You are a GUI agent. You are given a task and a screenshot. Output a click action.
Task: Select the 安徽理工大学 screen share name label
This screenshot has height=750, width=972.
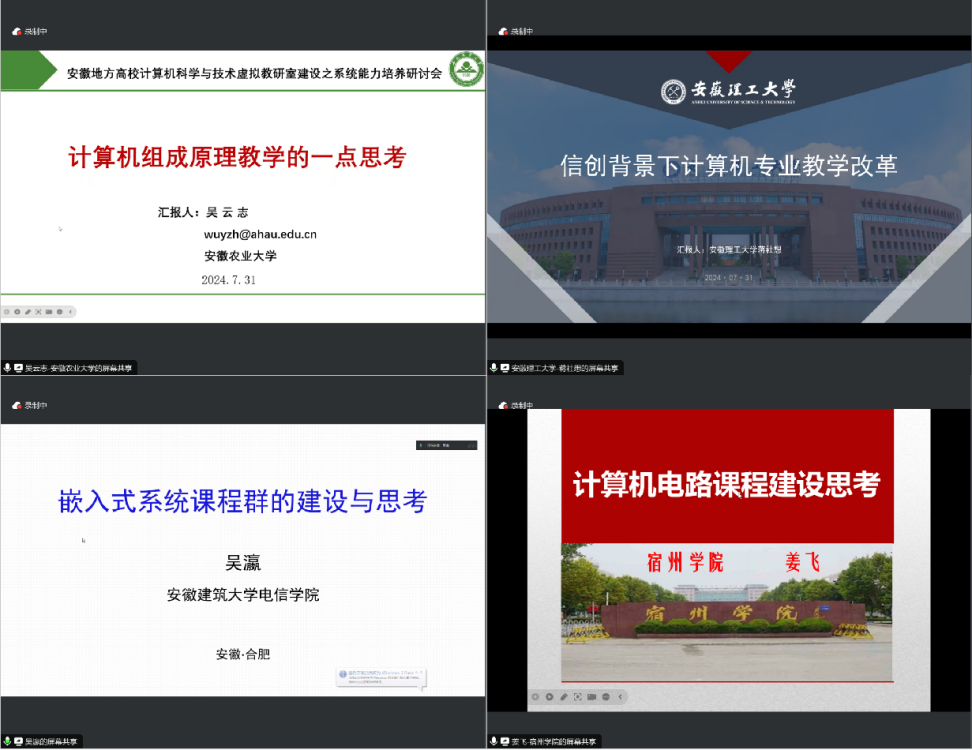(x=565, y=368)
